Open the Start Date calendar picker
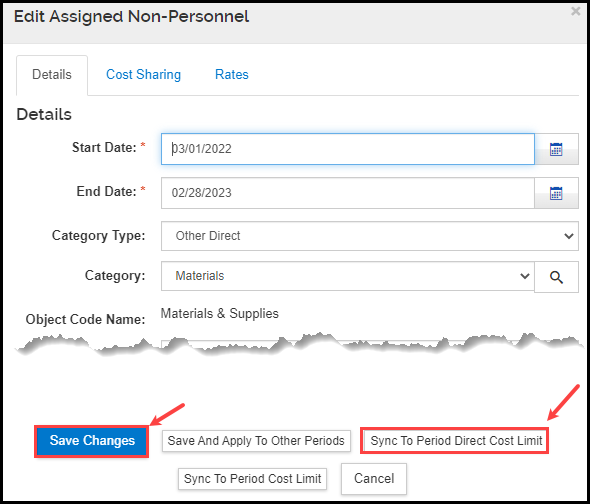 pos(556,149)
